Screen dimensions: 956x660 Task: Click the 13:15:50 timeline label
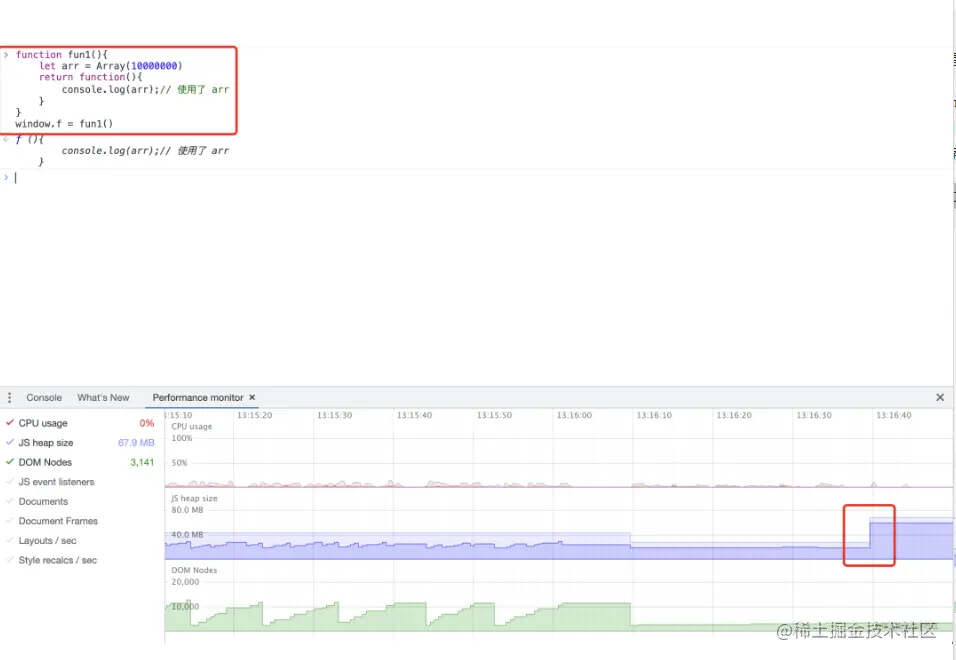(494, 415)
